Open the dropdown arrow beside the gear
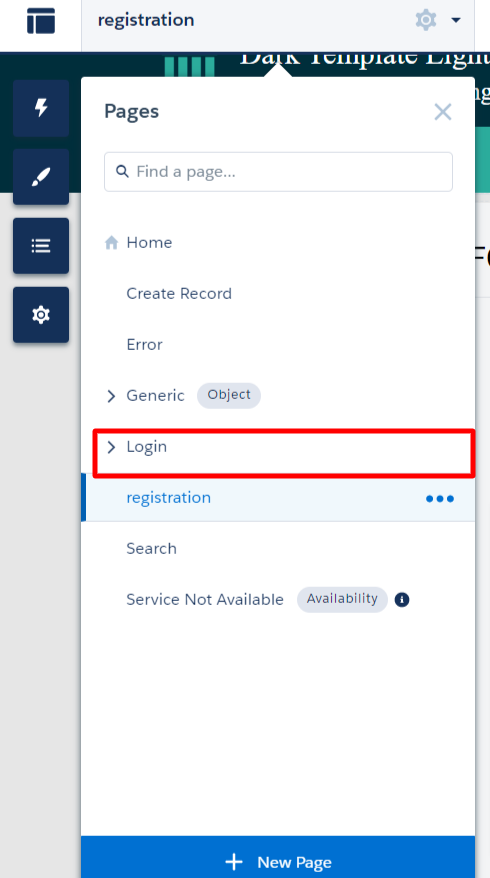Screen dimensions: 490x878 456,21
